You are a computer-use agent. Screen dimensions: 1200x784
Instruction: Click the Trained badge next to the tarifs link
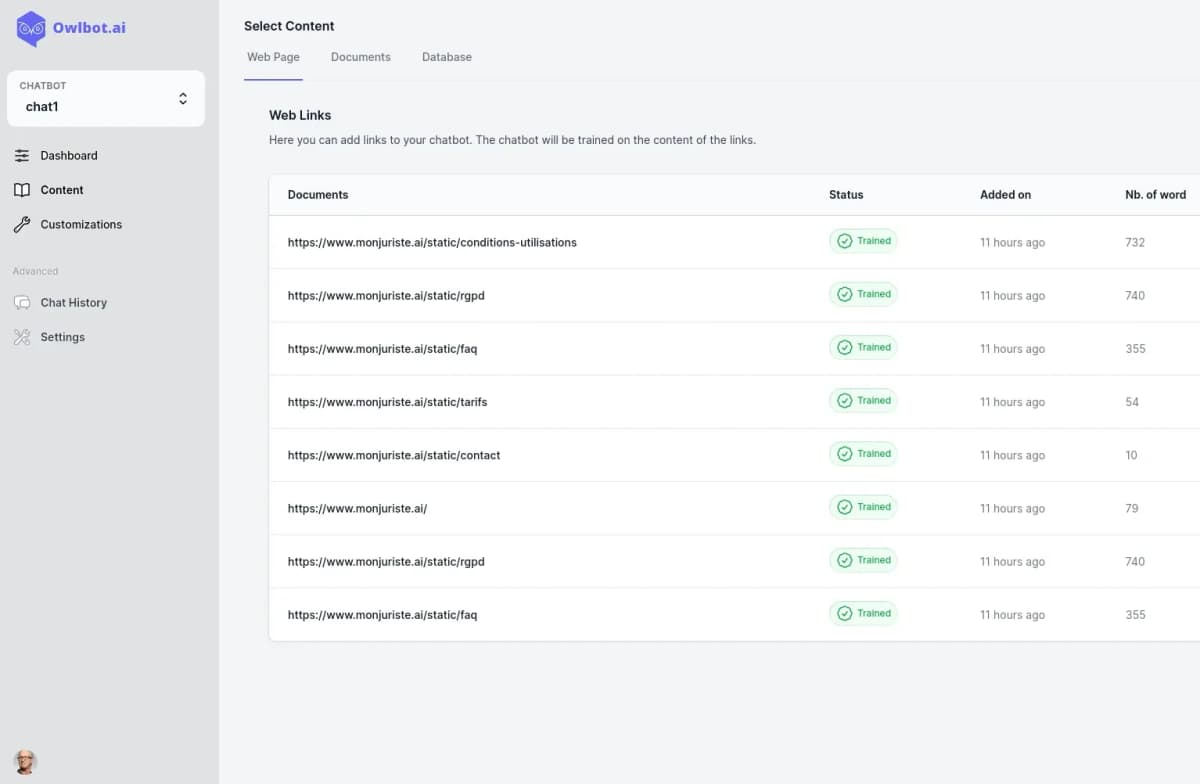(863, 400)
